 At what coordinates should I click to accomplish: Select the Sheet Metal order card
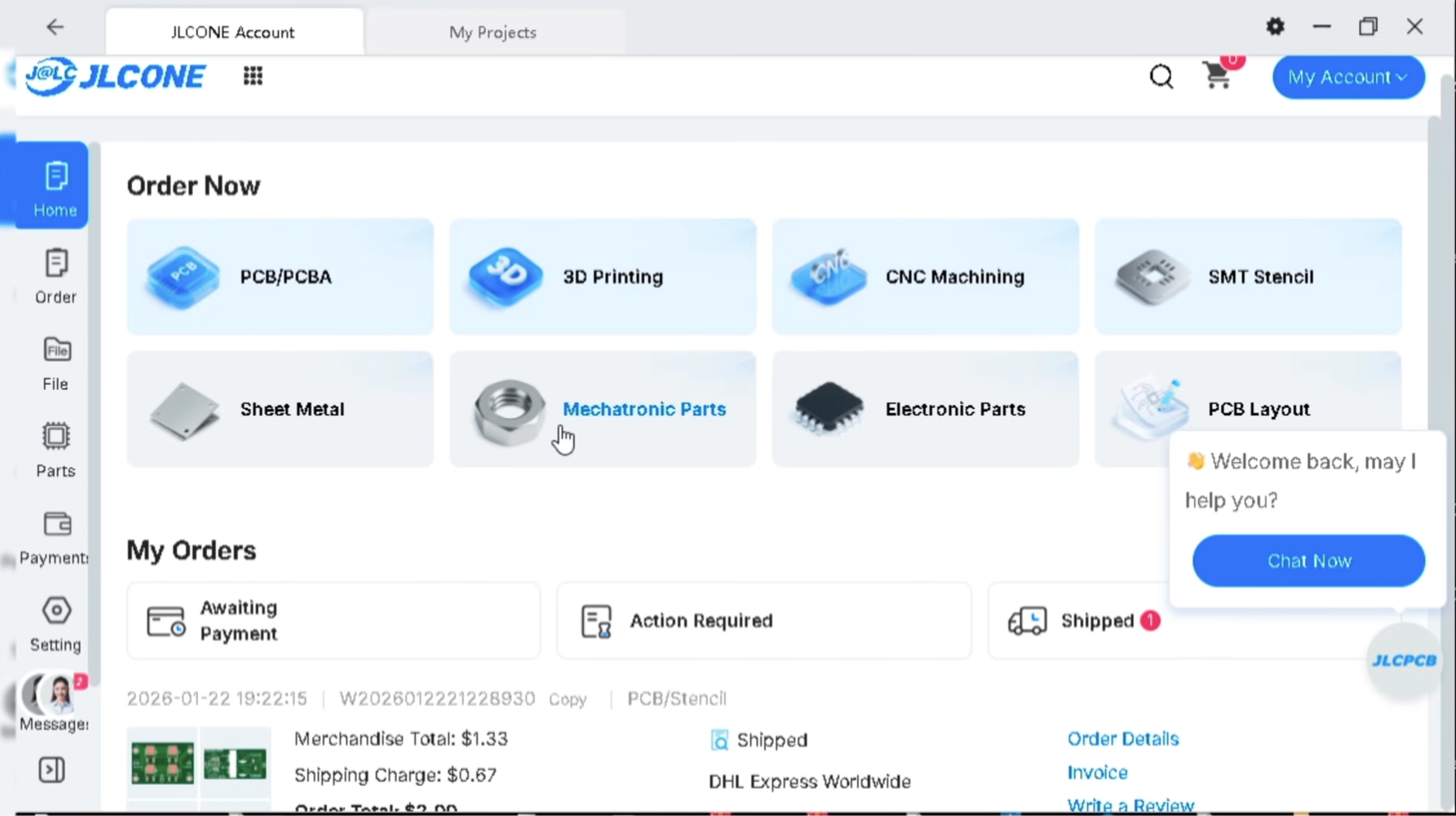coord(280,410)
